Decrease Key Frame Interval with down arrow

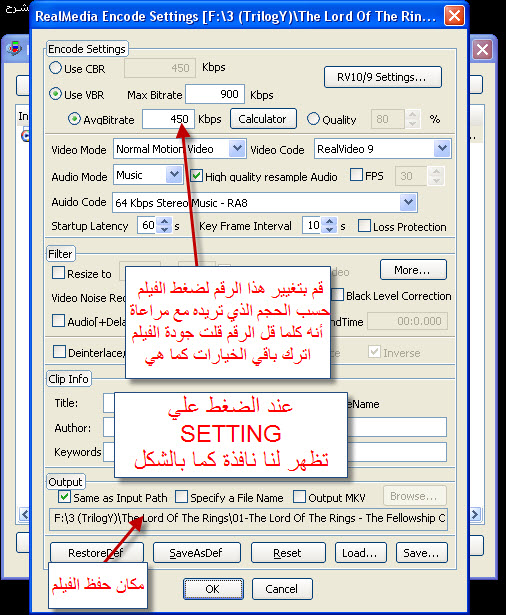click(329, 230)
